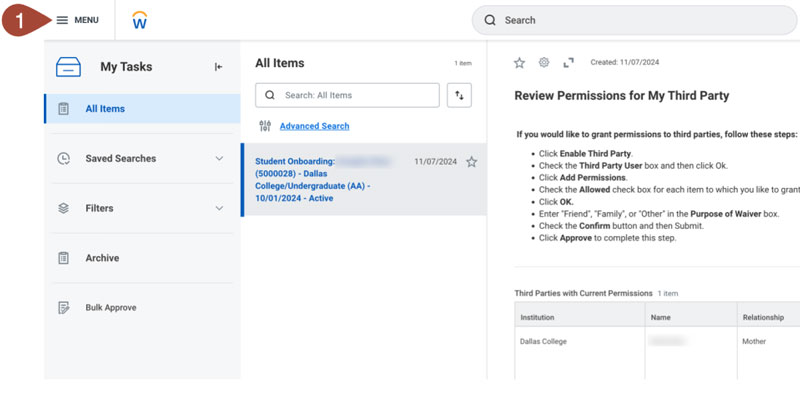Open the task settings gear icon
Viewport: 800px width, 400px height.
click(544, 63)
